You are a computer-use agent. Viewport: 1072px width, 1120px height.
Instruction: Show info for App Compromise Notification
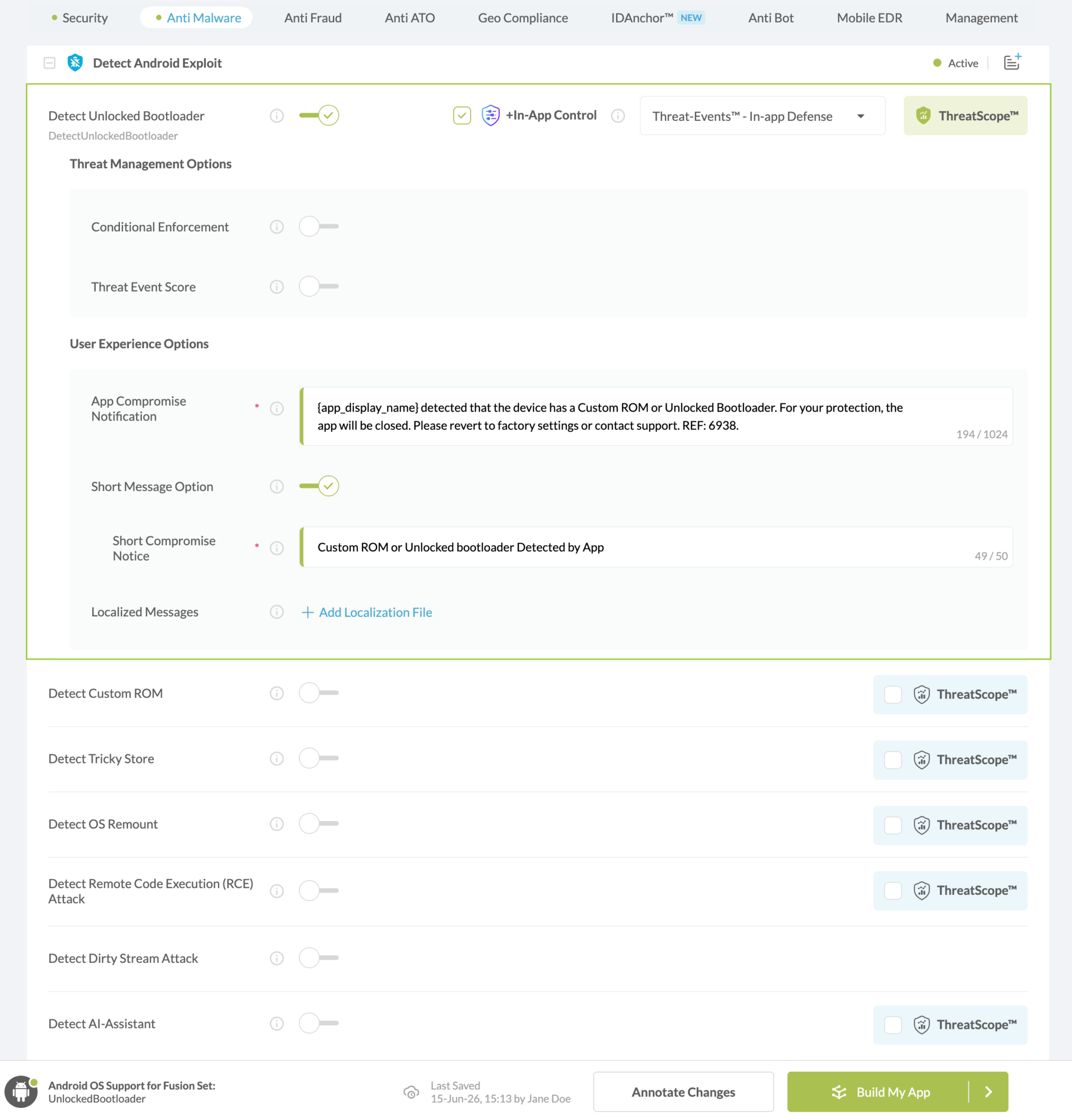tap(276, 408)
